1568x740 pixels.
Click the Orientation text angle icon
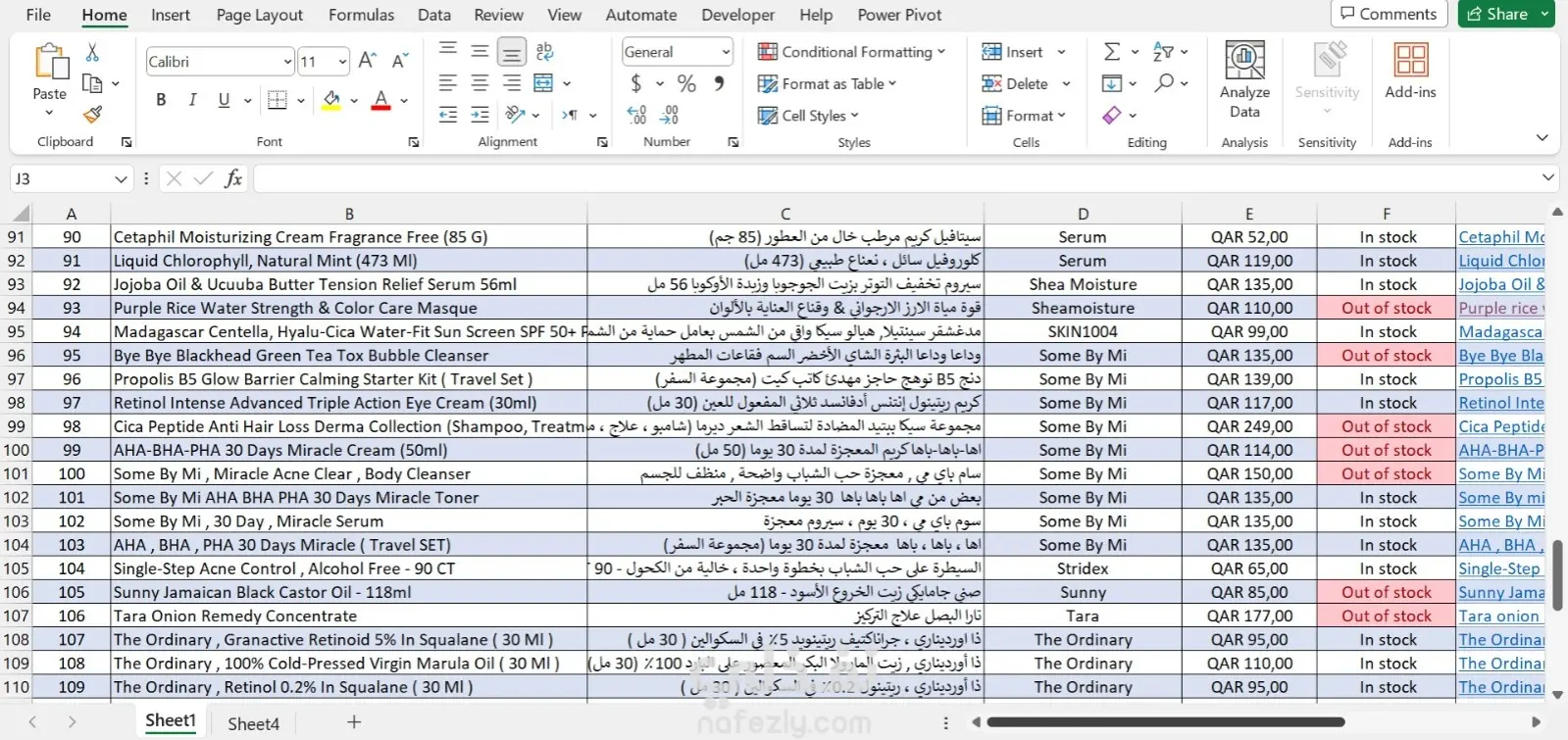point(516,115)
